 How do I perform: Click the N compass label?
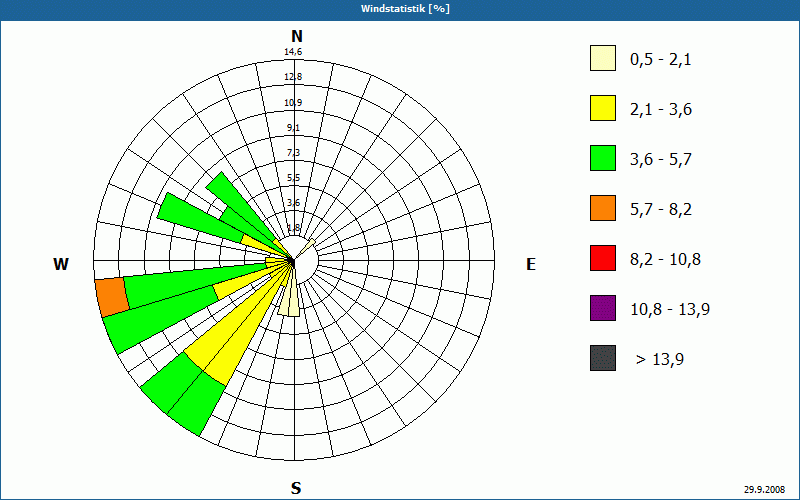pyautogui.click(x=297, y=36)
